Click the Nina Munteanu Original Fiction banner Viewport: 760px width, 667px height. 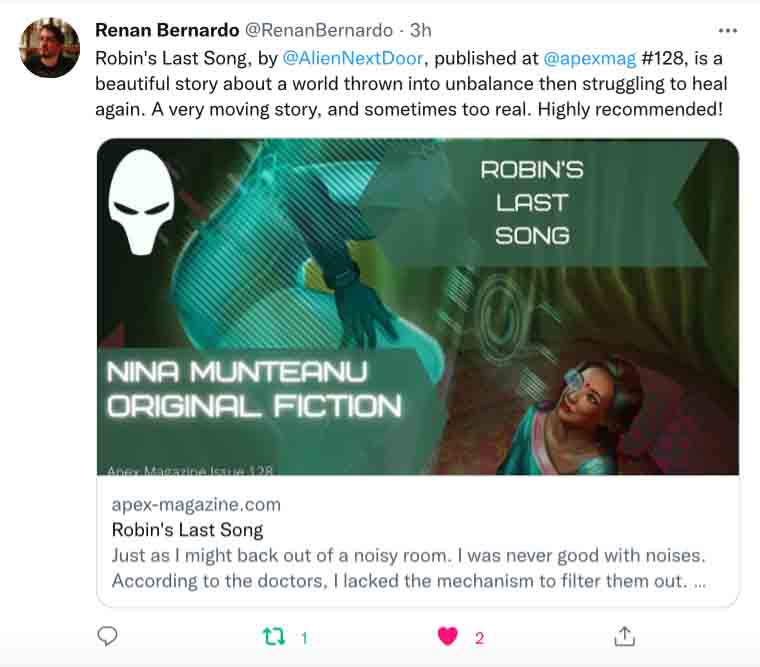254,390
